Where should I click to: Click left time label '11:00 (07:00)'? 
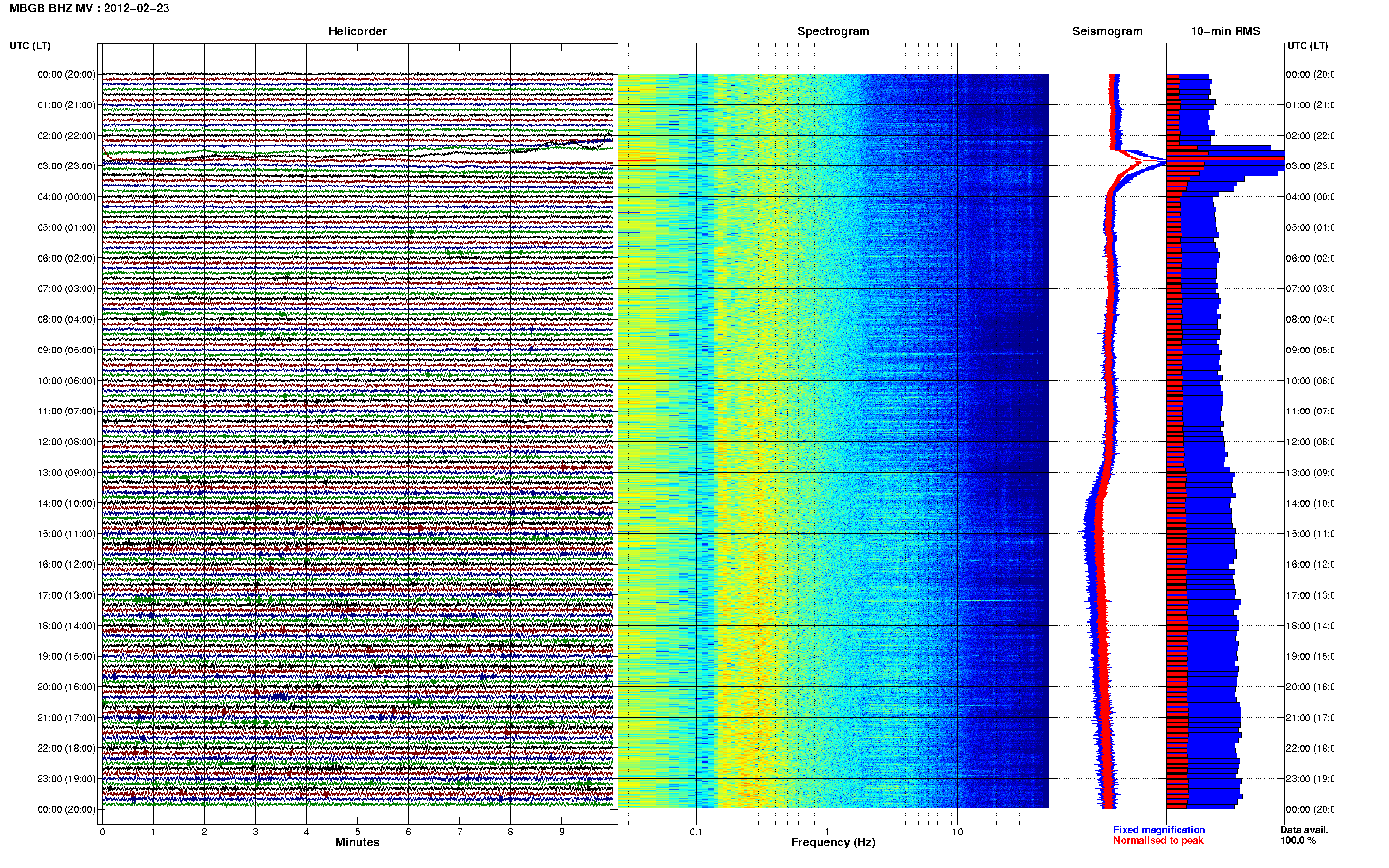pyautogui.click(x=66, y=411)
